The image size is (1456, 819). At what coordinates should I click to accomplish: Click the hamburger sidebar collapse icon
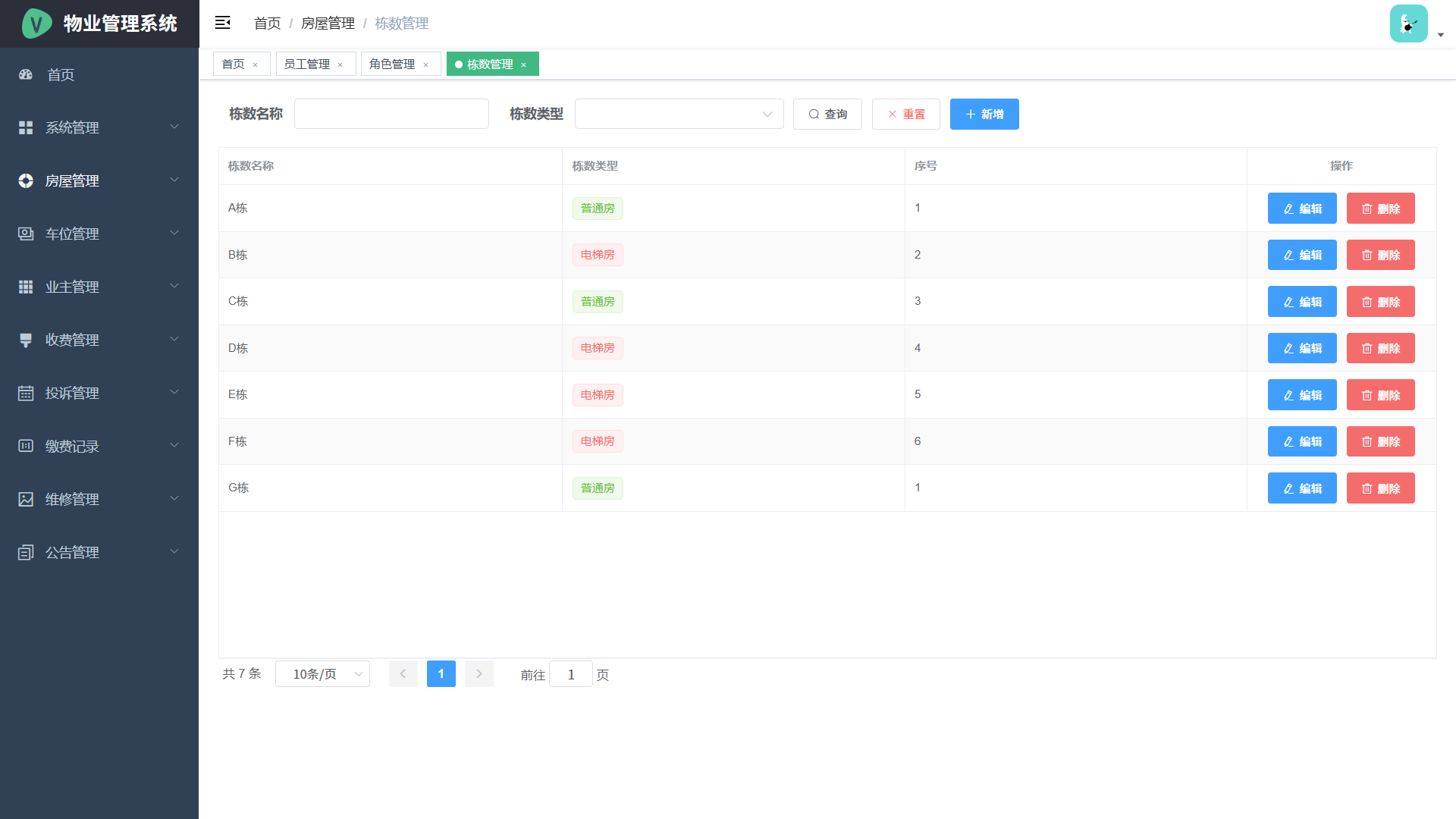[x=222, y=23]
